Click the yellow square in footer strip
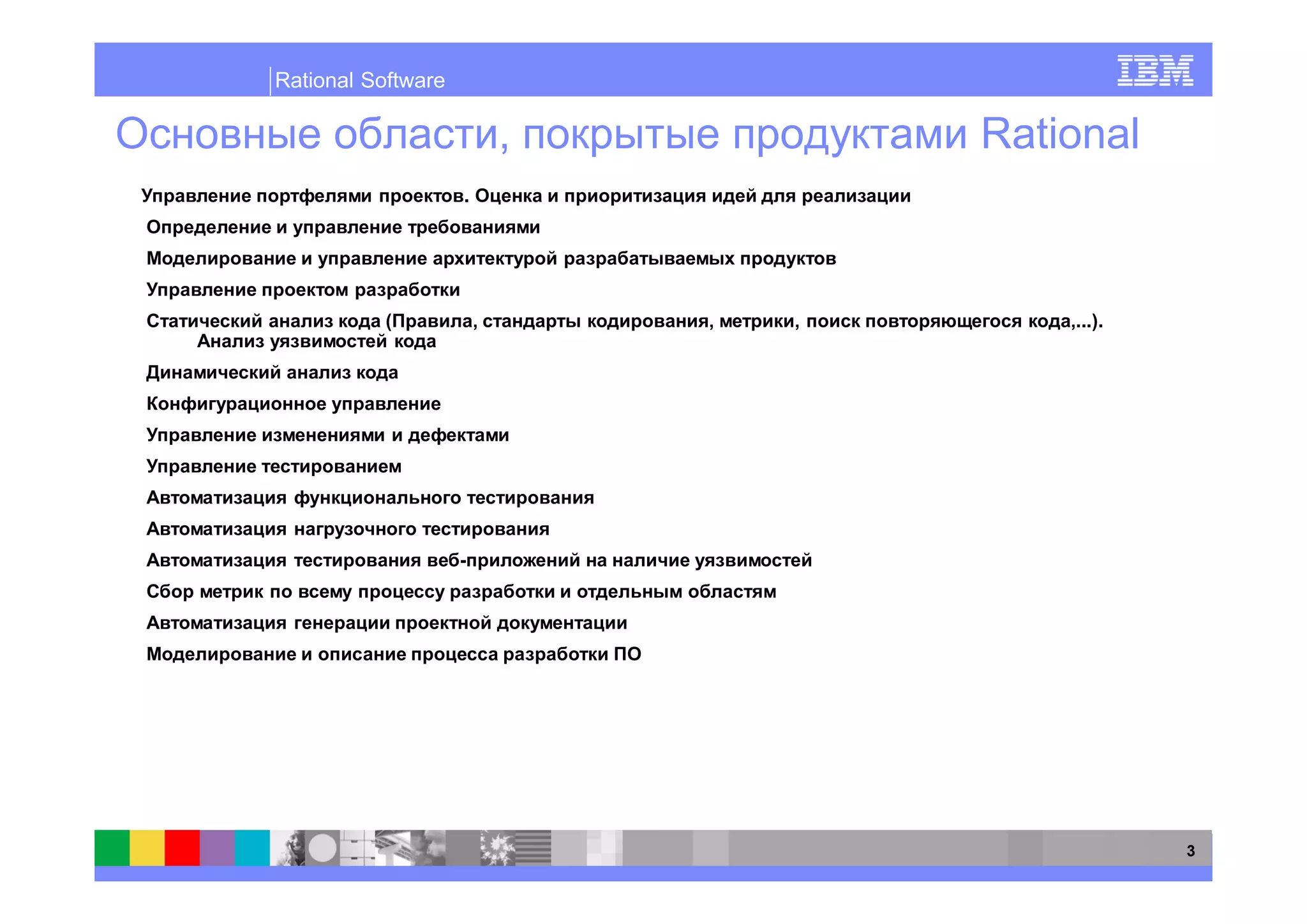Image resolution: width=1307 pixels, height=924 pixels. tap(147, 848)
